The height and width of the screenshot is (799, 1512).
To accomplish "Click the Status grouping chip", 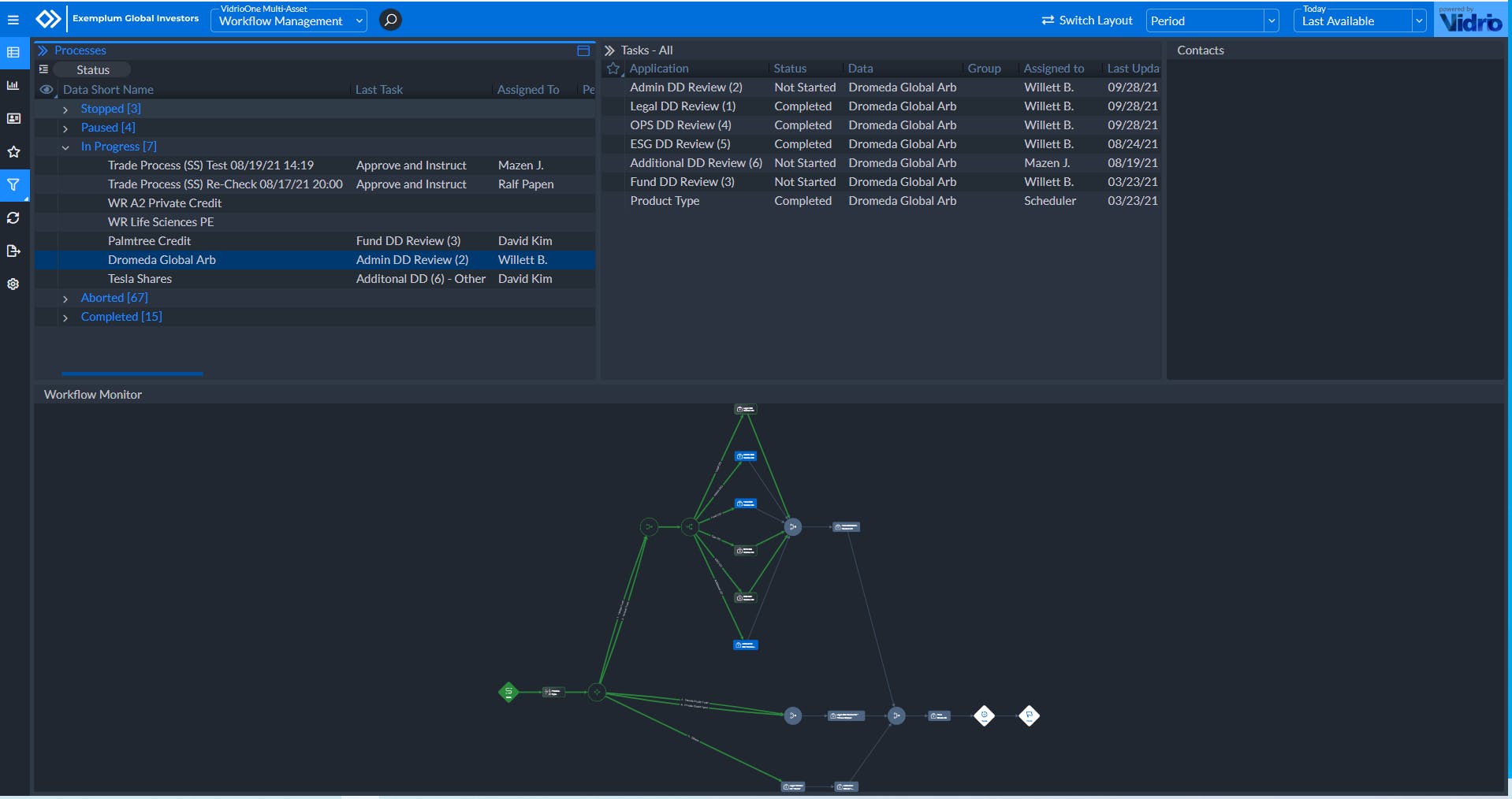I will click(93, 70).
